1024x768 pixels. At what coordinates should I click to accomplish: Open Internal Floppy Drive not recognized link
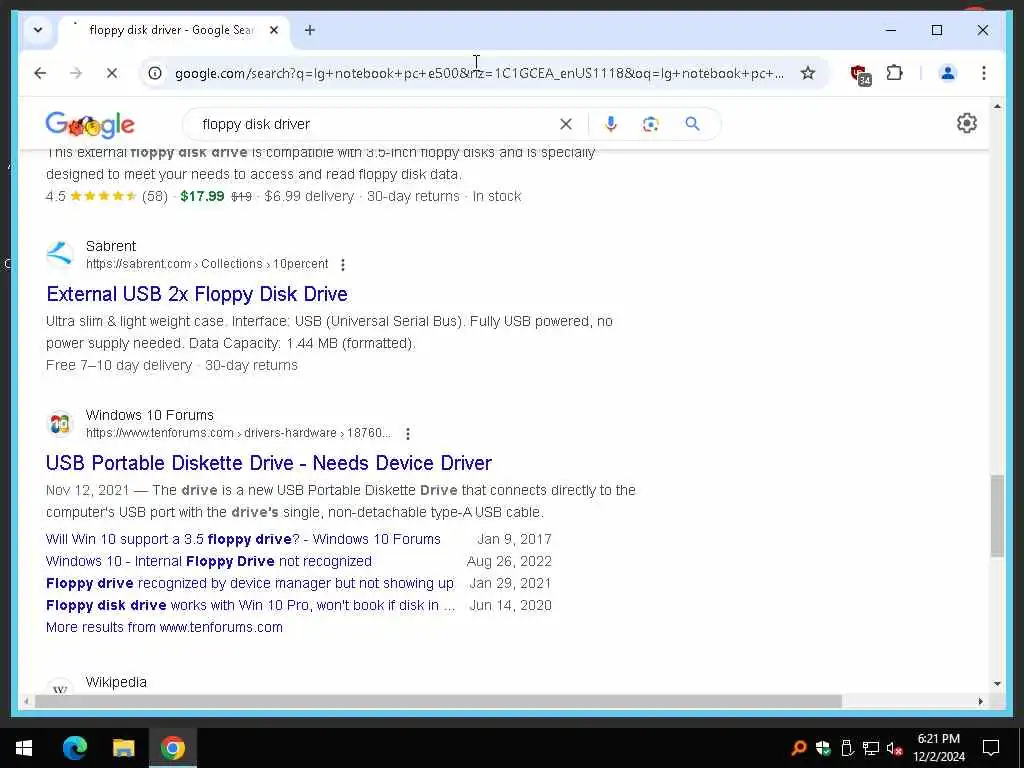tap(208, 562)
